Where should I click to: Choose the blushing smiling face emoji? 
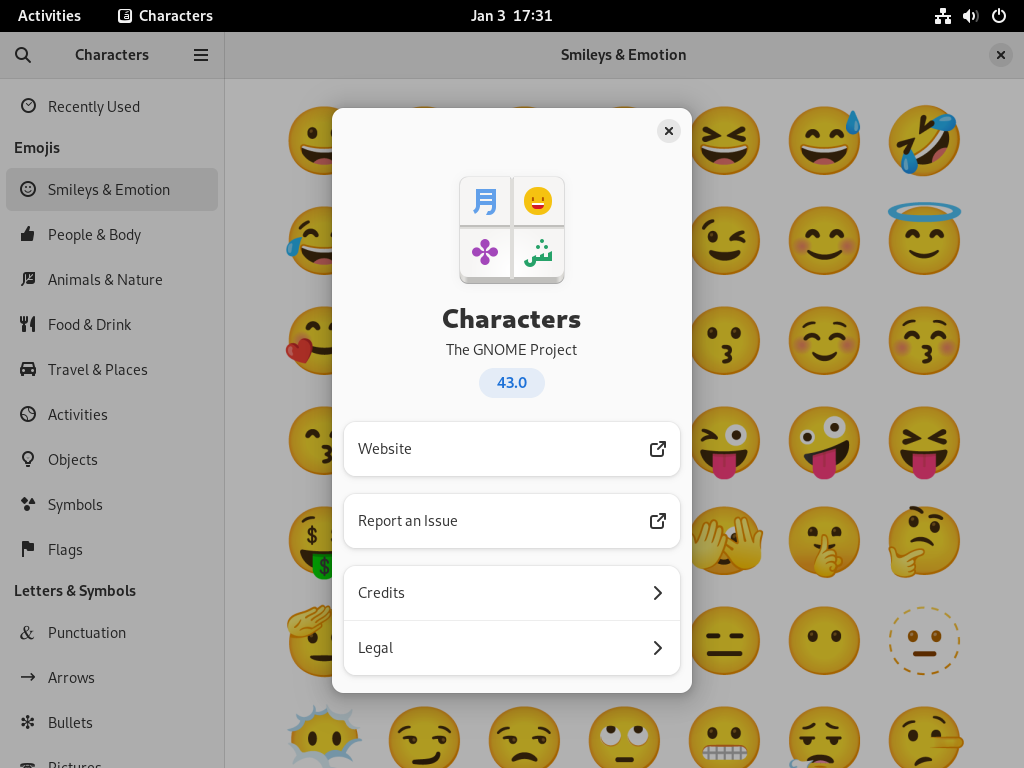coord(825,240)
